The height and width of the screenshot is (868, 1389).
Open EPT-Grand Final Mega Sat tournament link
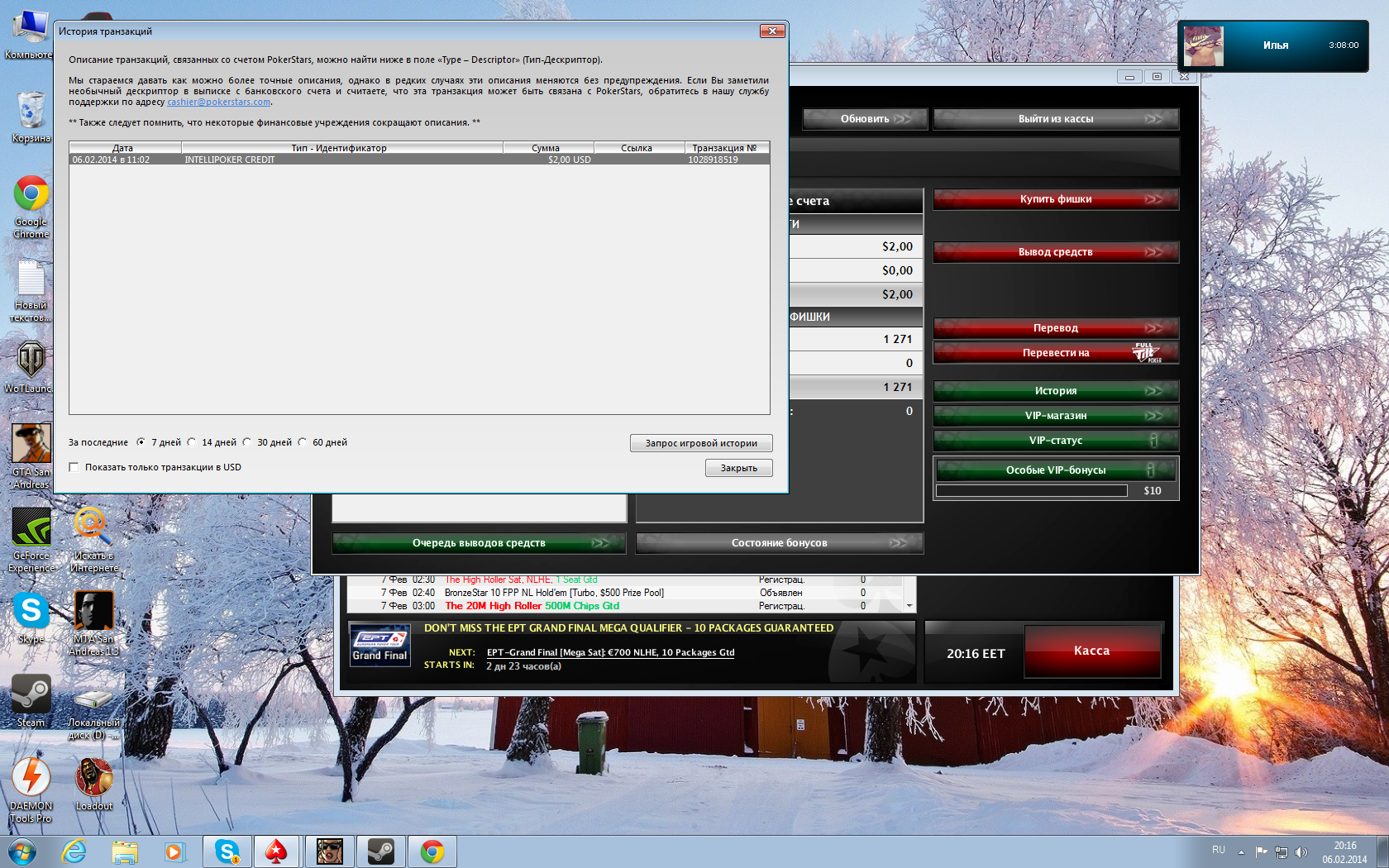(x=610, y=652)
